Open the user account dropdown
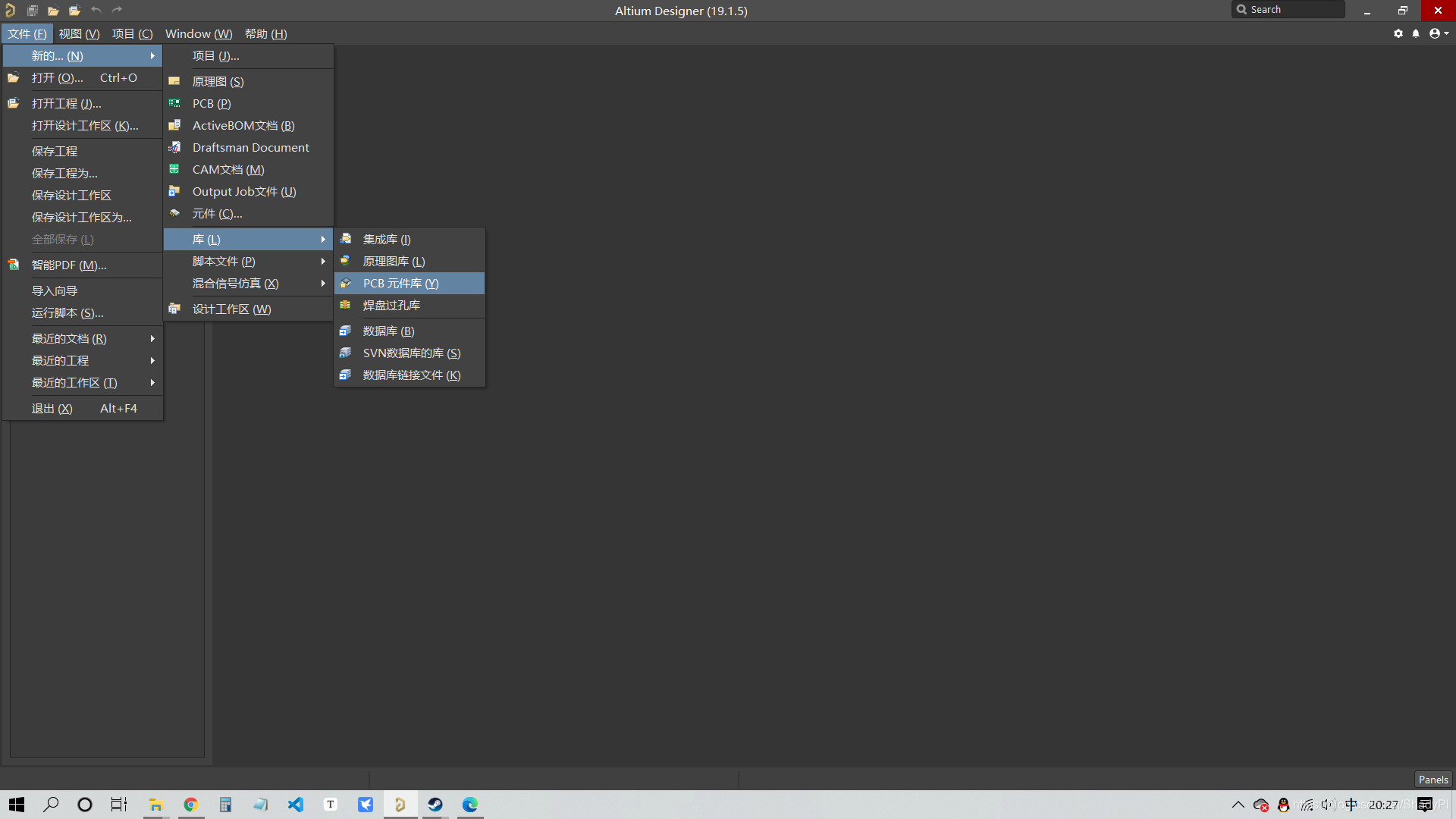Image resolution: width=1456 pixels, height=819 pixels. point(1439,33)
